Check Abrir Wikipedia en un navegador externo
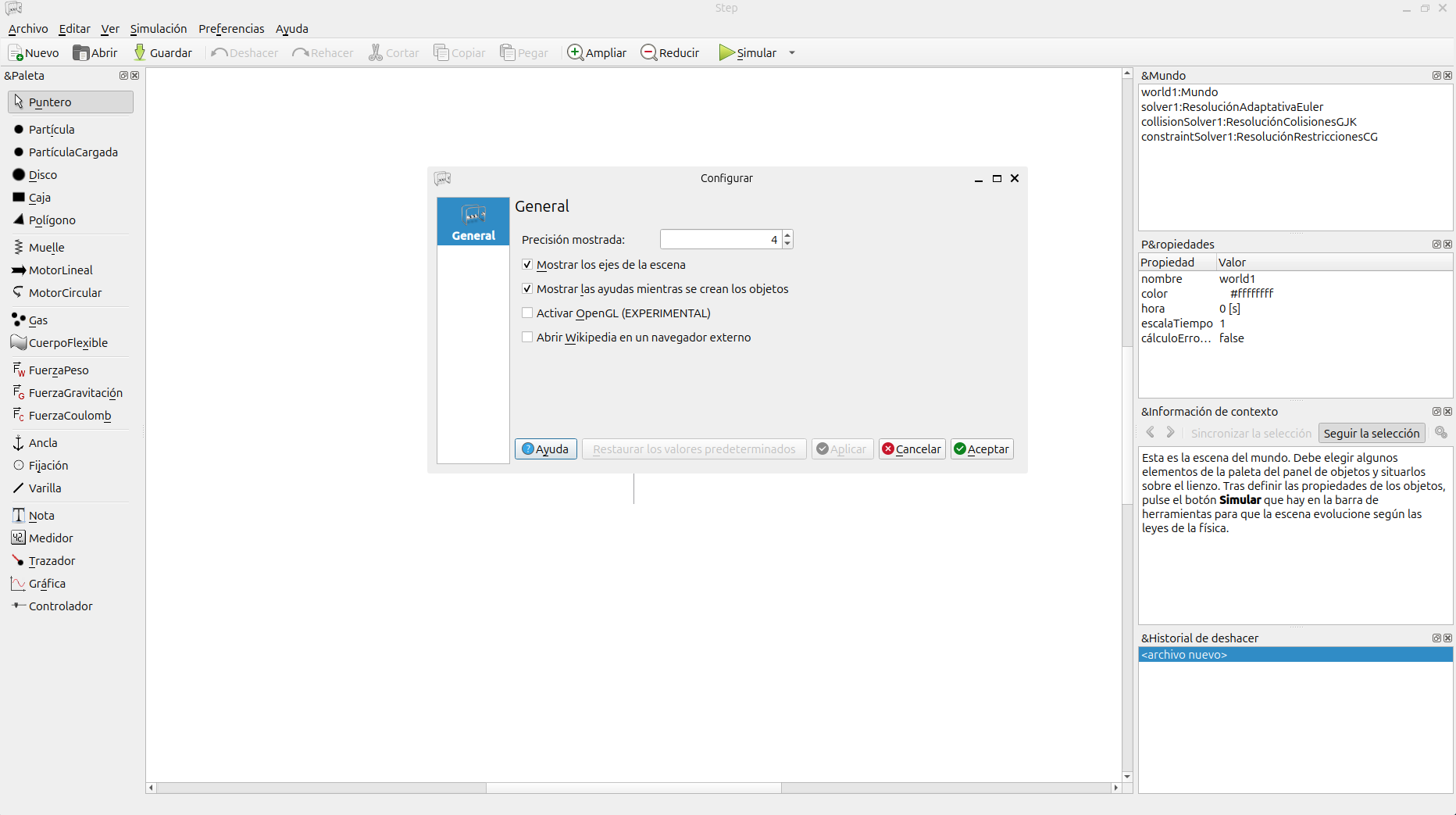Viewport: 1456px width, 815px height. tap(527, 338)
